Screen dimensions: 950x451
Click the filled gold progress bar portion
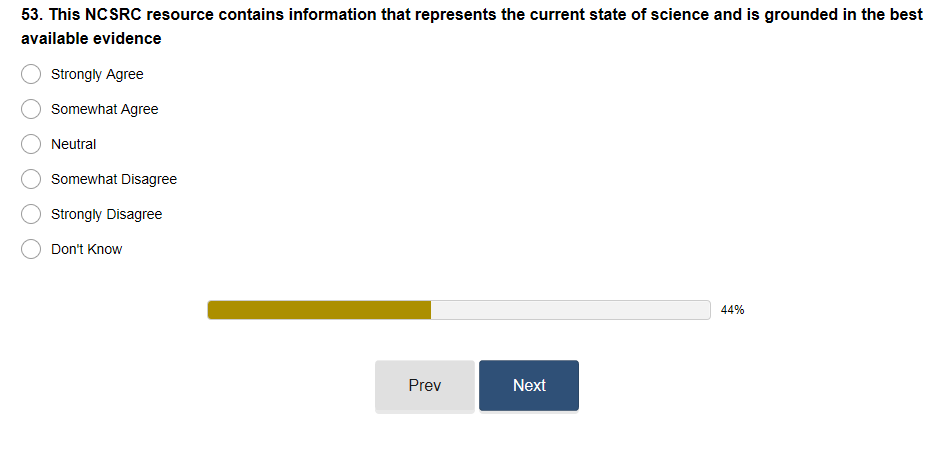[319, 310]
